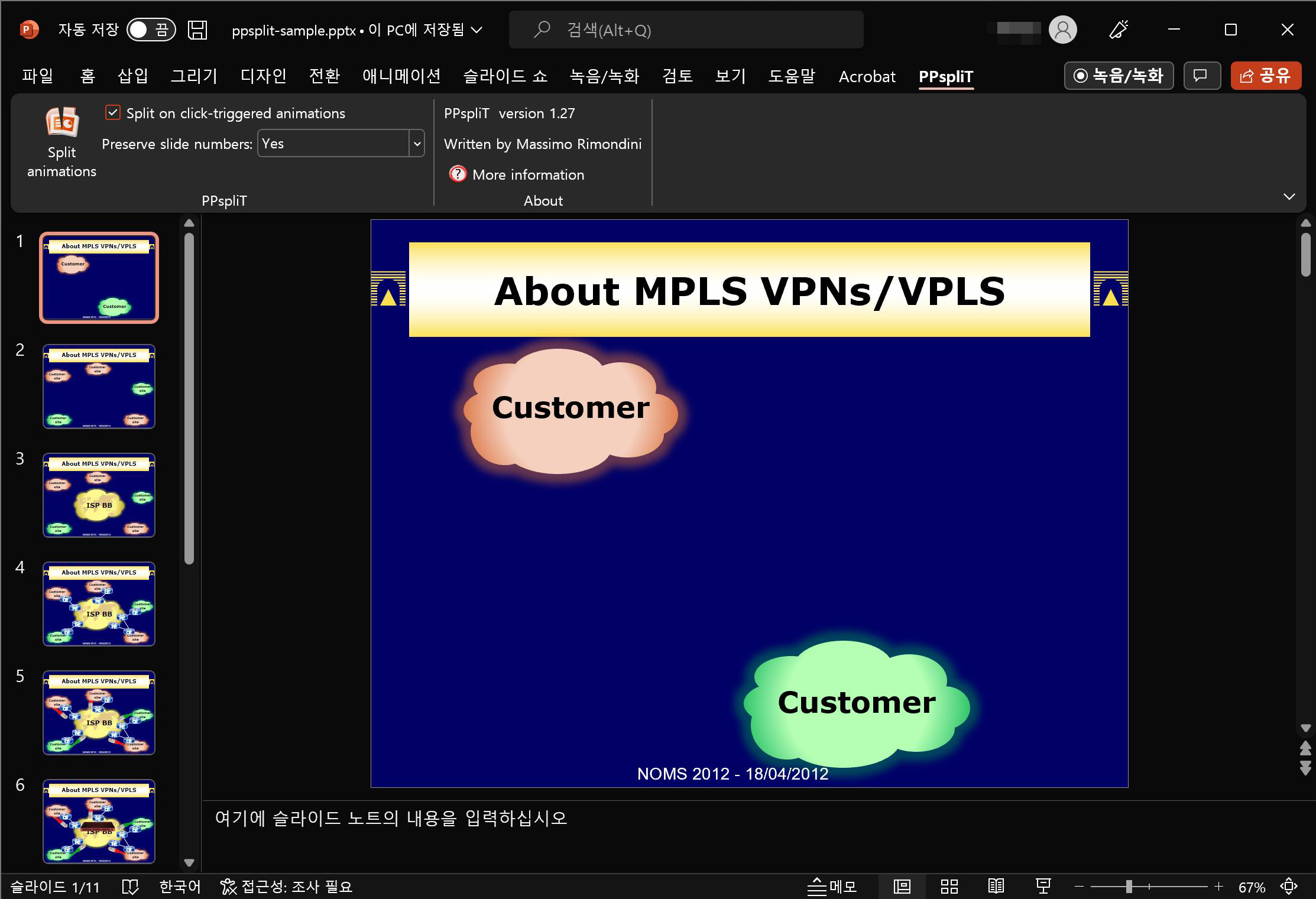Click the Split animations icon
Image resolution: width=1316 pixels, height=899 pixels.
(x=61, y=122)
